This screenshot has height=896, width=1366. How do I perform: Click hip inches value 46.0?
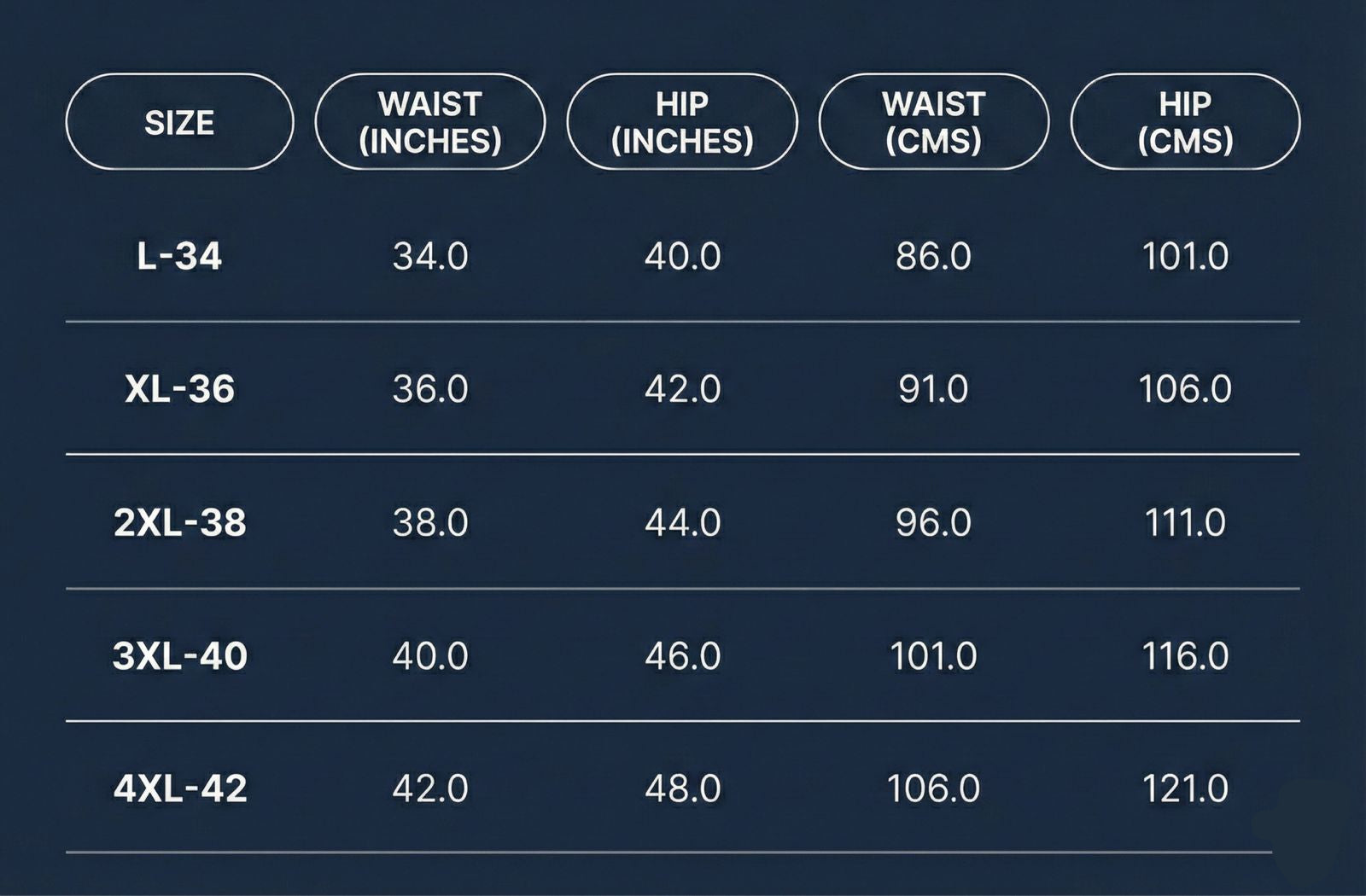click(682, 655)
